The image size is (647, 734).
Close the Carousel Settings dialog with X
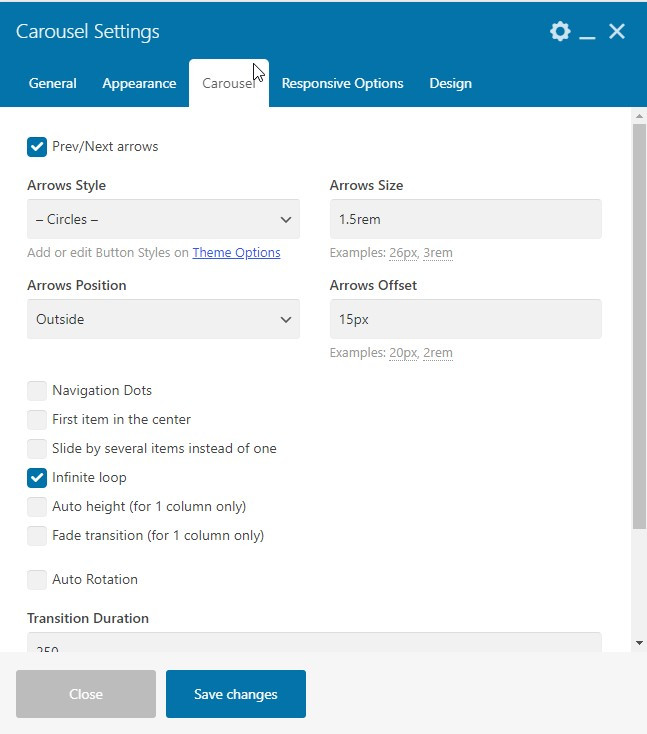tap(617, 31)
